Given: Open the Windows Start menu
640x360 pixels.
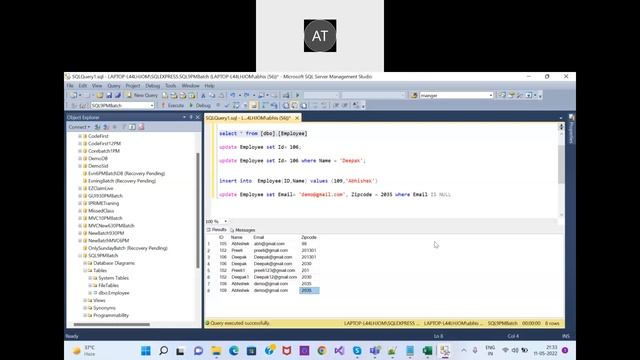Looking at the screenshot, I should 146,351.
